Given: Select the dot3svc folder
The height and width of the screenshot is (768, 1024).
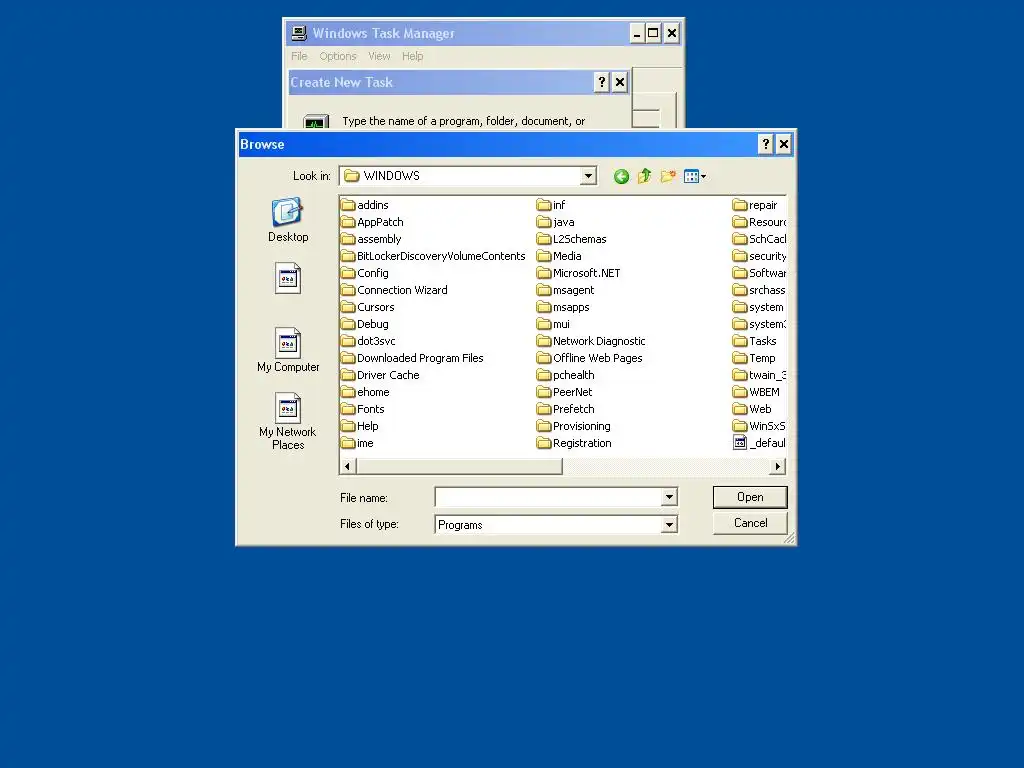Looking at the screenshot, I should (x=368, y=341).
